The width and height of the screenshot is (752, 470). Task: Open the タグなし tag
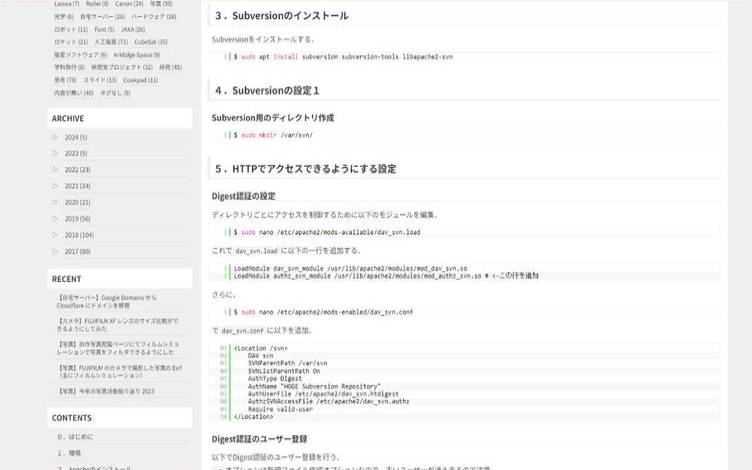pos(115,93)
